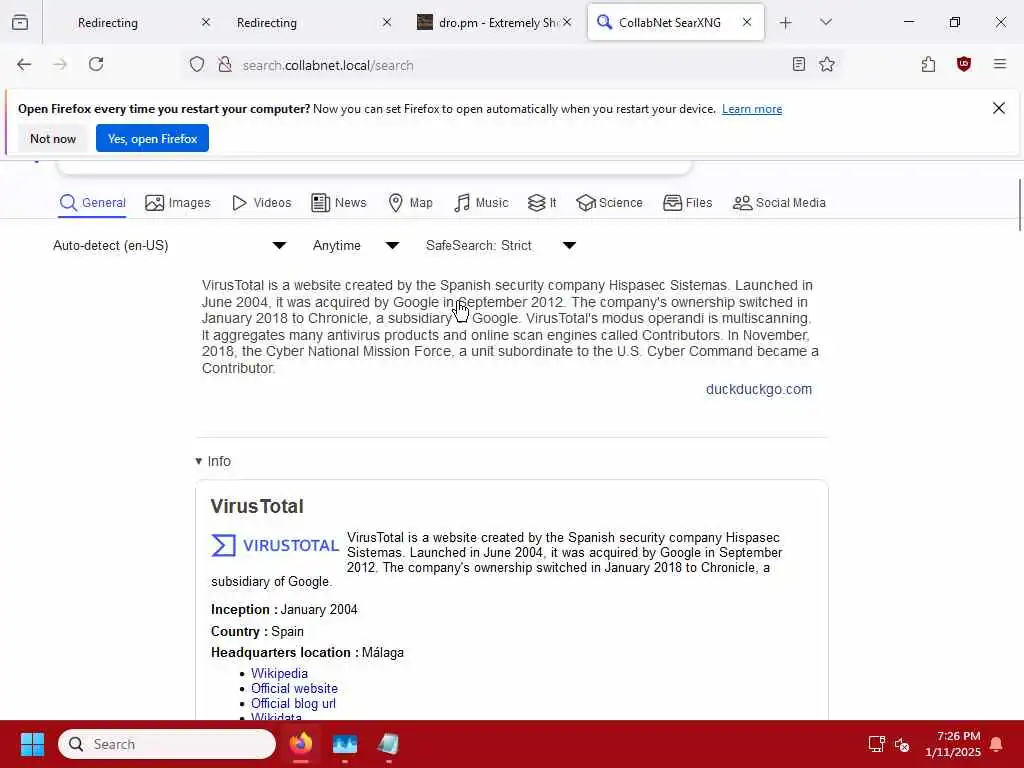Open the duckduckgo.com source link
1024x768 pixels.
pos(758,389)
